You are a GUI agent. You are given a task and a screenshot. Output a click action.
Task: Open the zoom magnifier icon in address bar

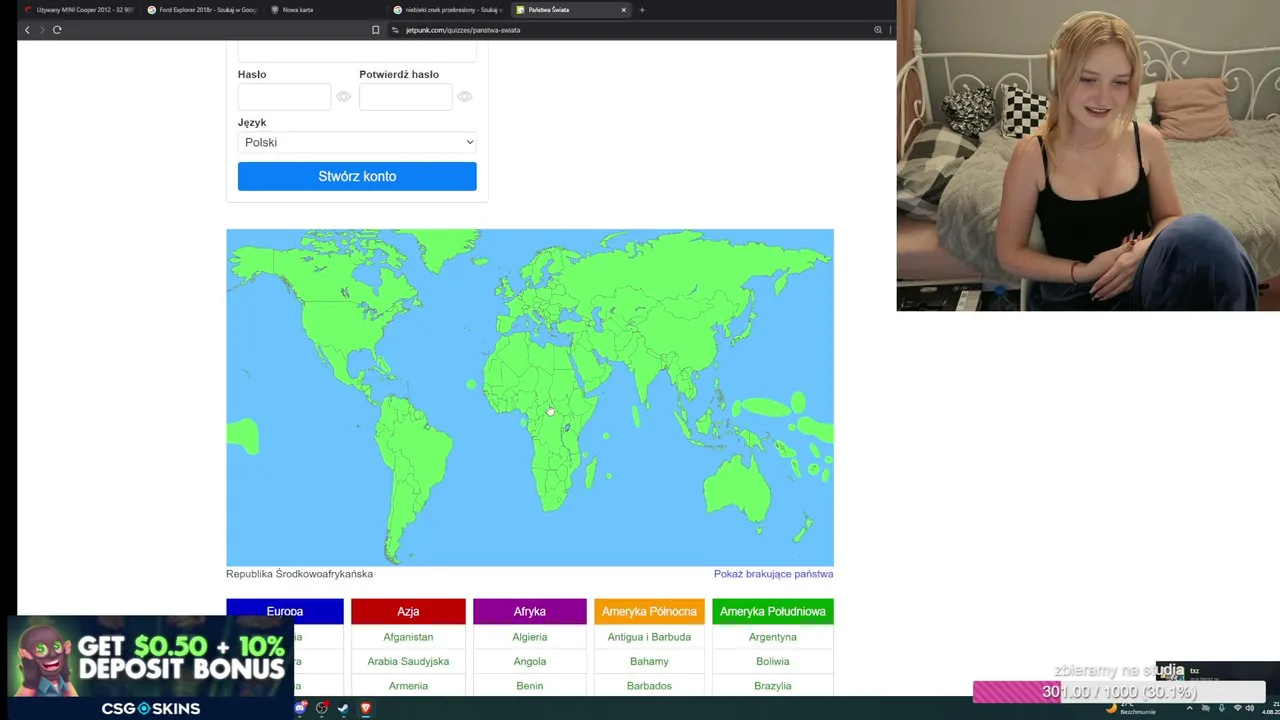878,30
